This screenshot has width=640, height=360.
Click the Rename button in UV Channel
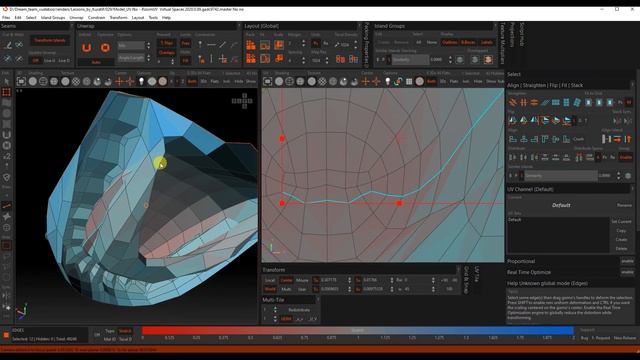tap(624, 205)
